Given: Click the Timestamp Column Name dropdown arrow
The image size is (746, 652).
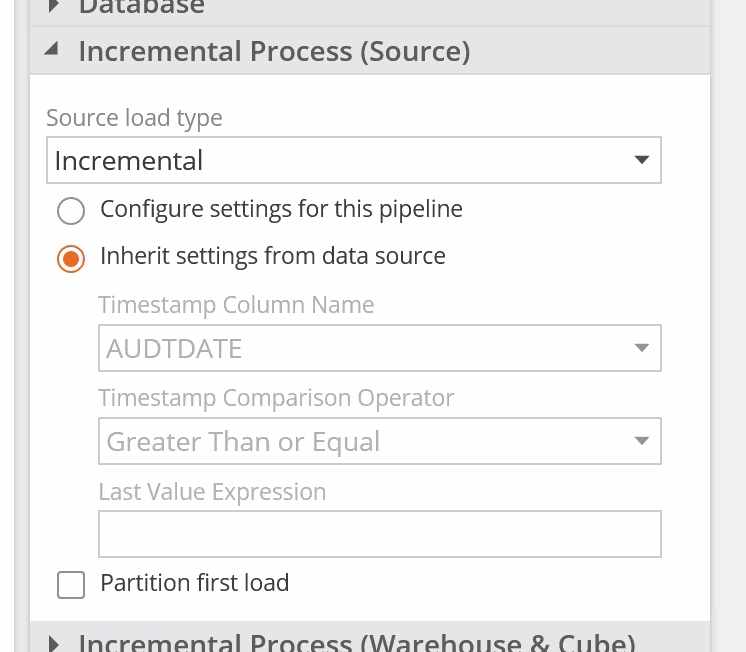Looking at the screenshot, I should (x=642, y=348).
